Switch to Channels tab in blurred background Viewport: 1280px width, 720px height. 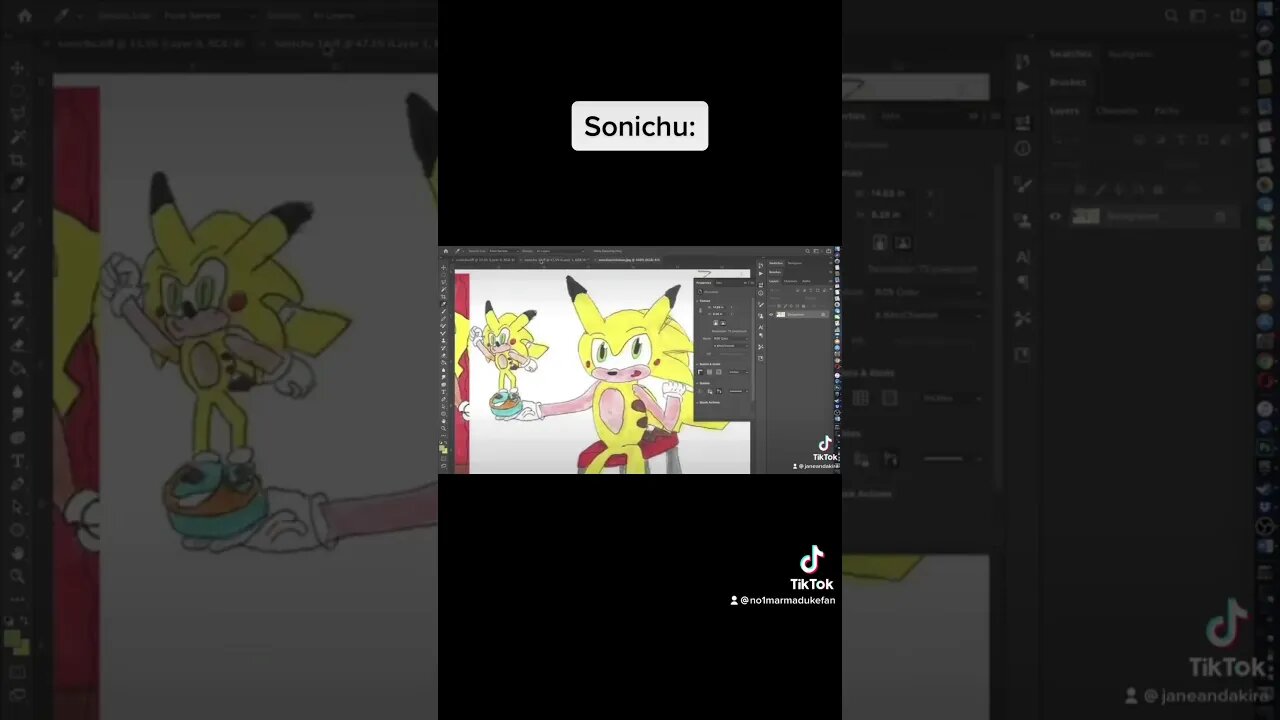1116,111
